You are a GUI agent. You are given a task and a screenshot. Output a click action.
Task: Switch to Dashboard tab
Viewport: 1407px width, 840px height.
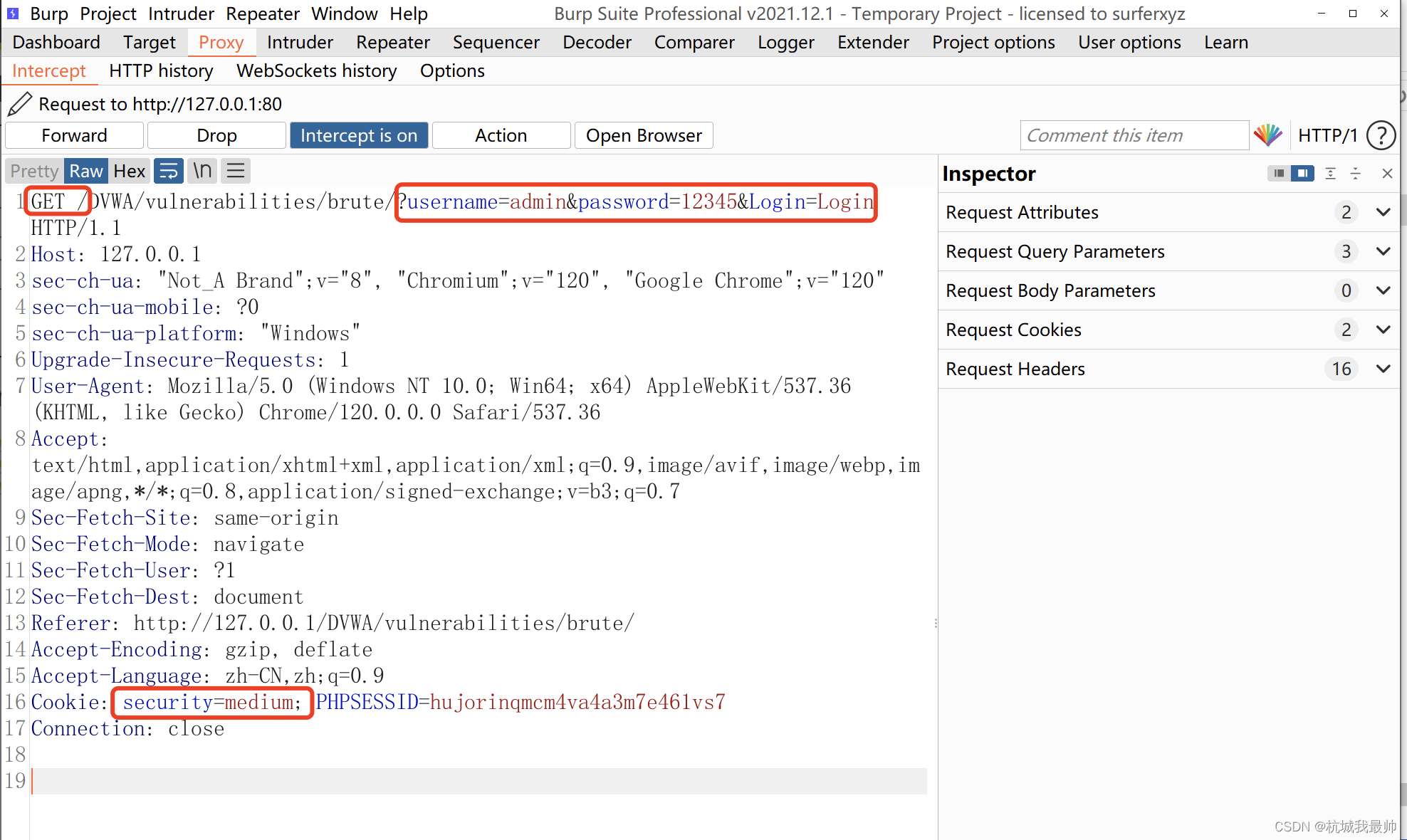(x=56, y=42)
